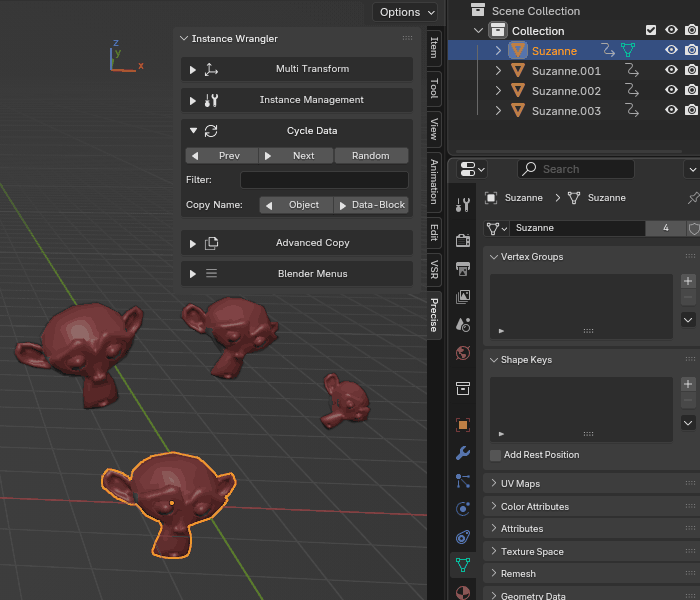Open the World properties tab

point(463,353)
